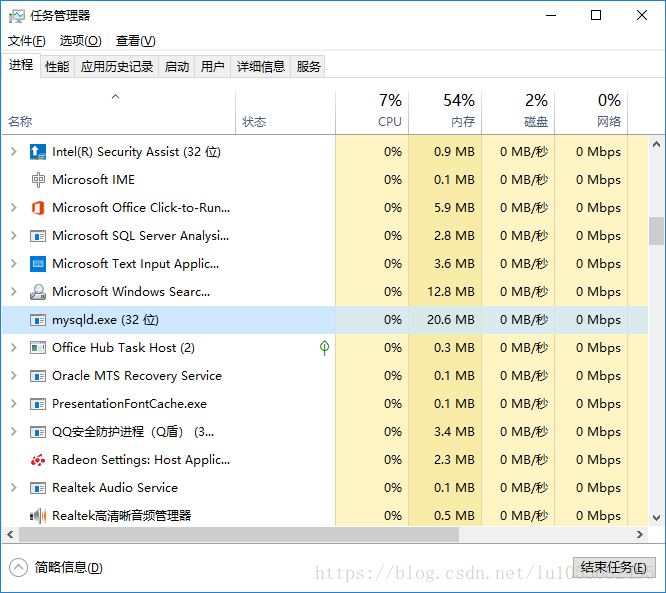Click the Intel Security Assist process icon

[38, 152]
